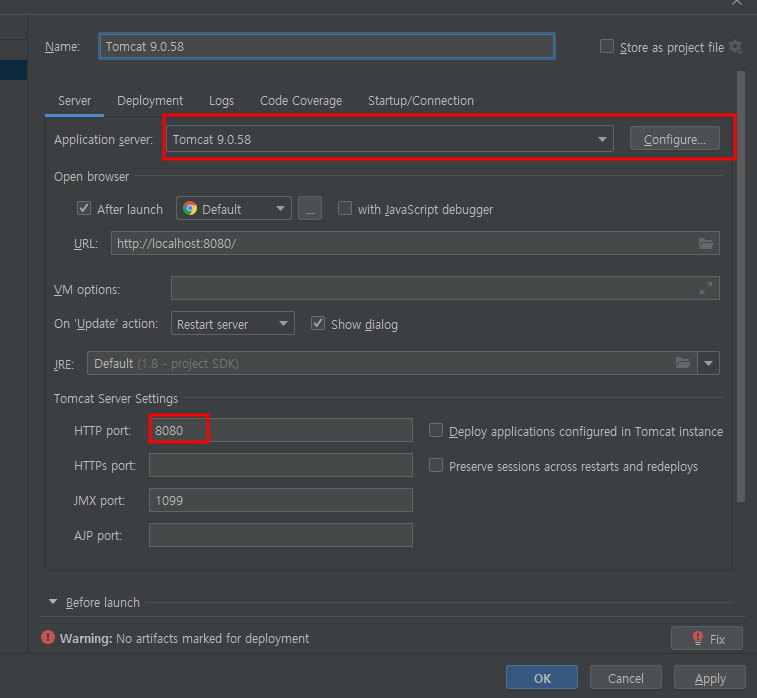
Task: Click the Apply button
Action: pos(710,678)
